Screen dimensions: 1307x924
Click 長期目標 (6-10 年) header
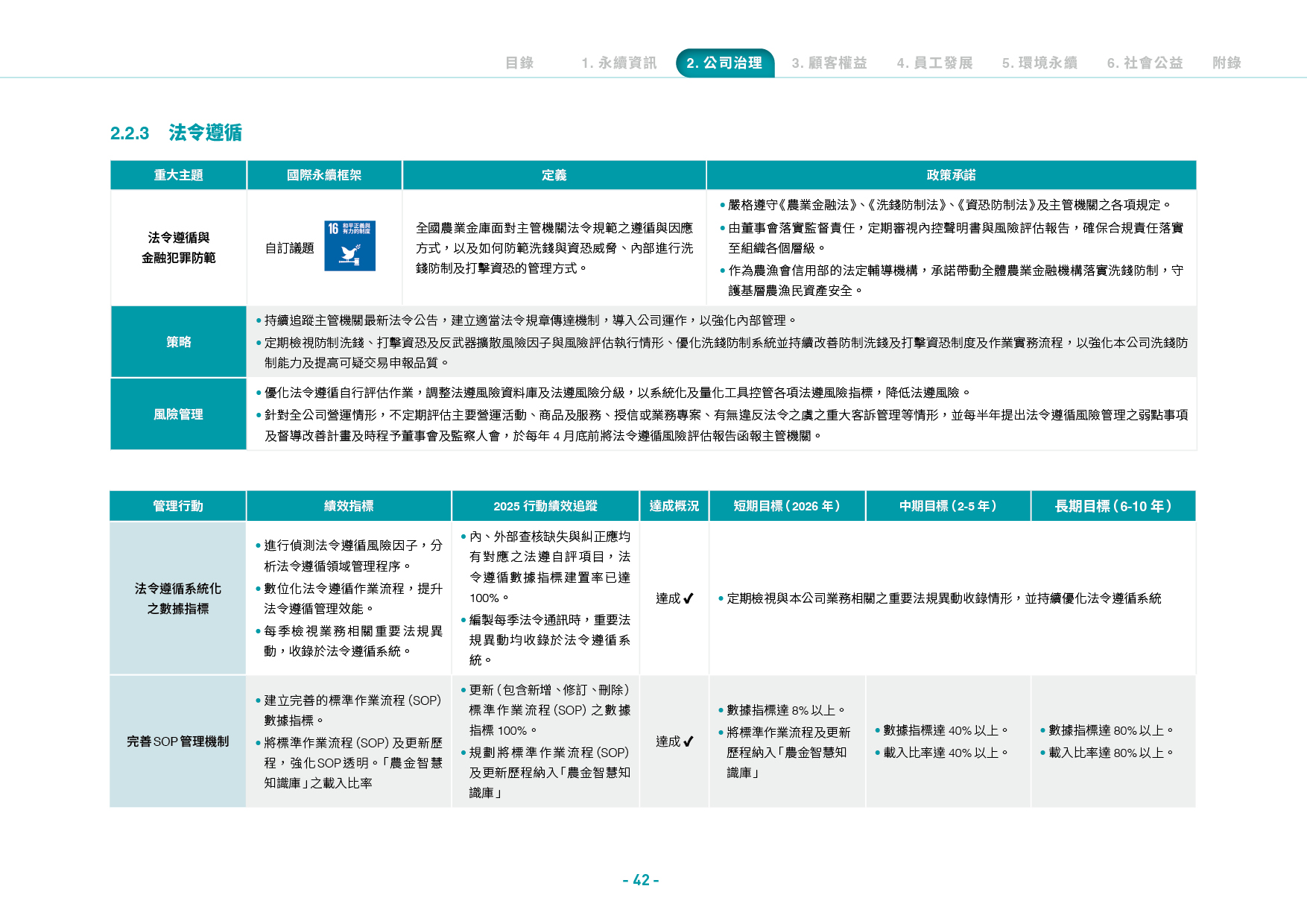[x=1114, y=506]
